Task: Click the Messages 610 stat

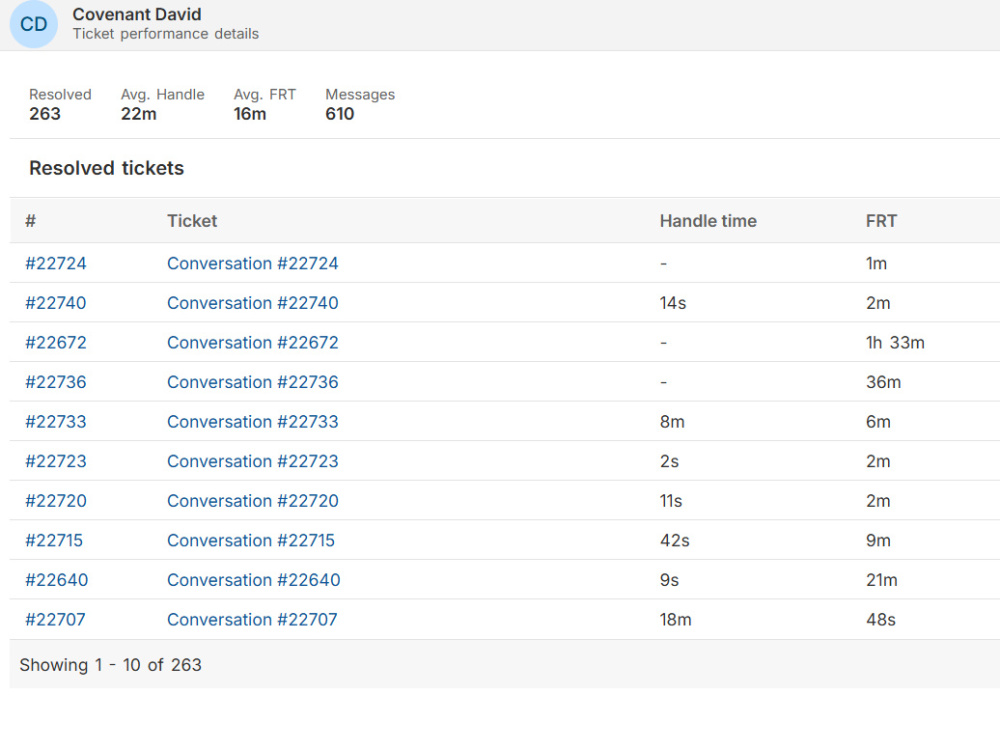Action: (360, 105)
